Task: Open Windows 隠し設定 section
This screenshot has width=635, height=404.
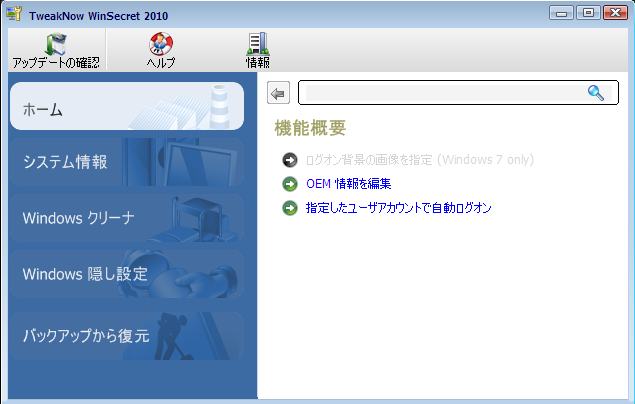Action: [x=127, y=274]
